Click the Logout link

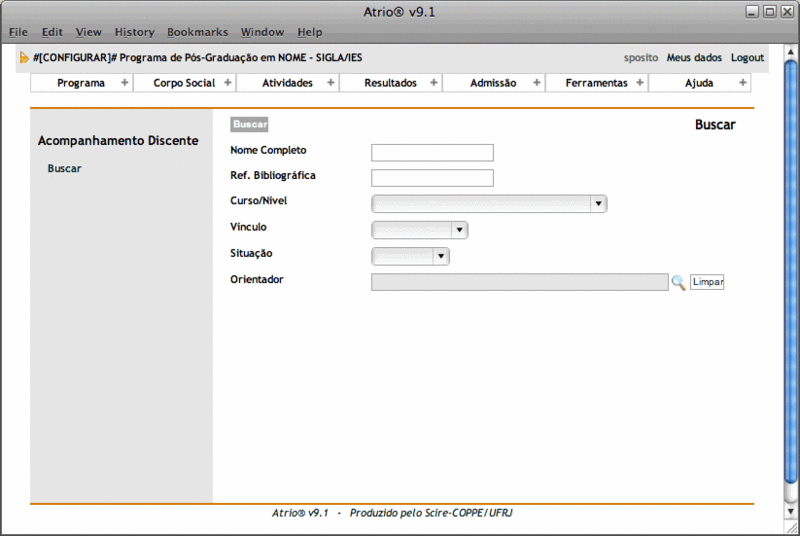747,58
